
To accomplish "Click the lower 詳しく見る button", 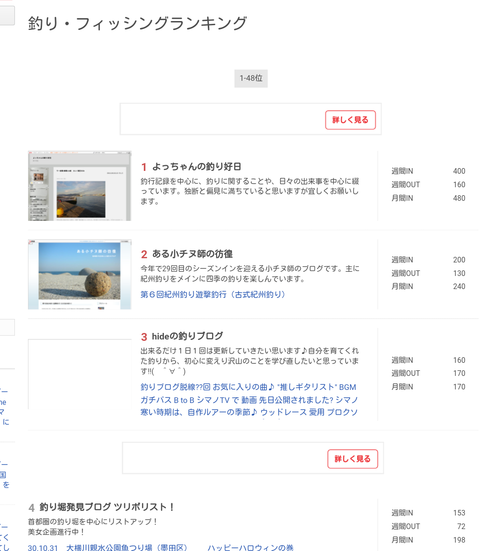I will click(x=352, y=459).
